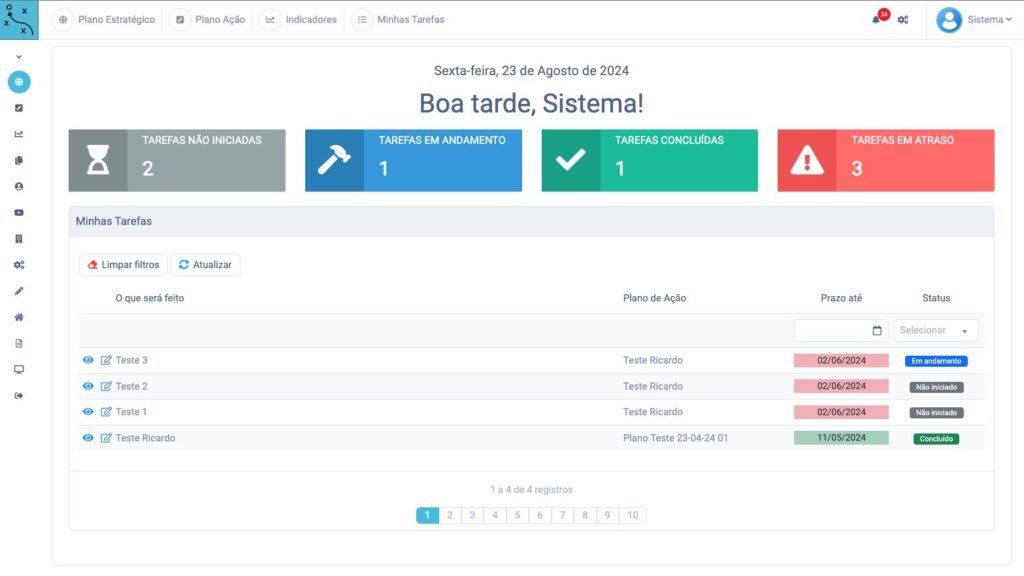Go to Minhas Tarefas in top navigation

399,20
